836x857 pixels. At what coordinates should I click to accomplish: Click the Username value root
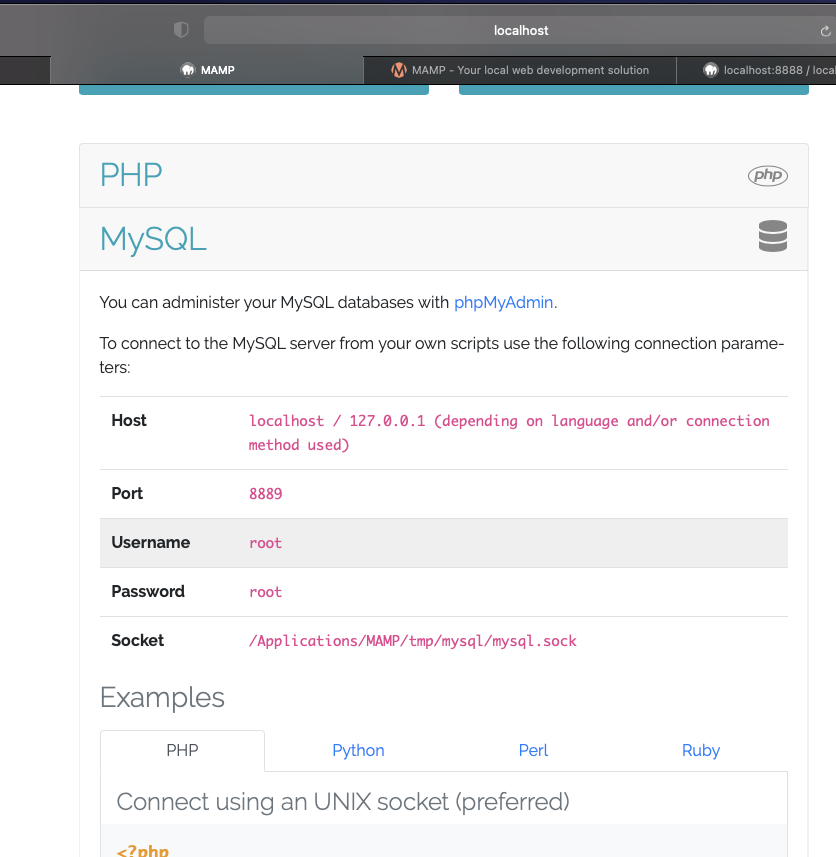click(266, 543)
